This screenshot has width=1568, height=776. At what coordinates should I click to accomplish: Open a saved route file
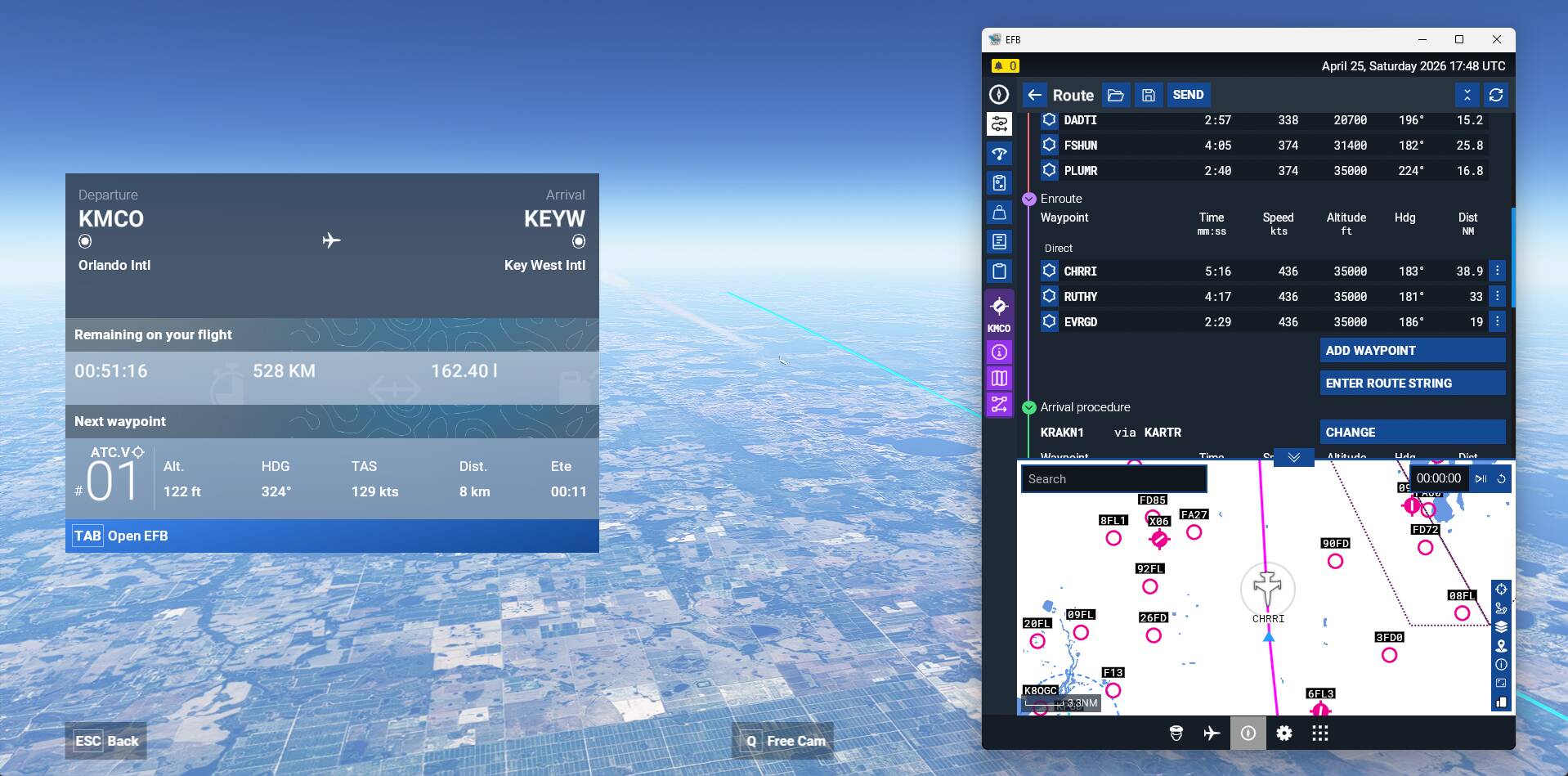[x=1116, y=95]
